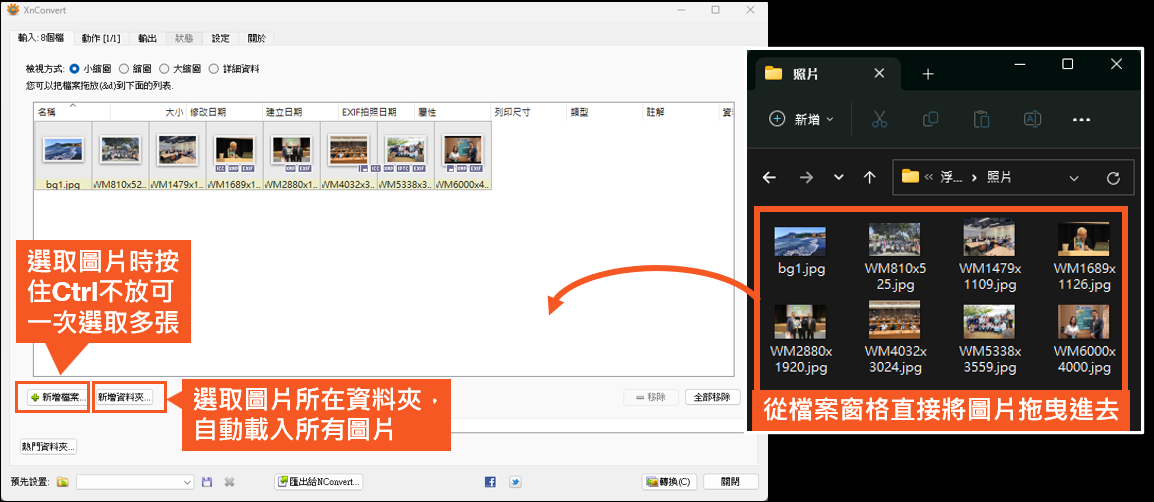This screenshot has height=502, width=1154.
Task: Sort list by 建立日期 column header
Action: coord(301,112)
